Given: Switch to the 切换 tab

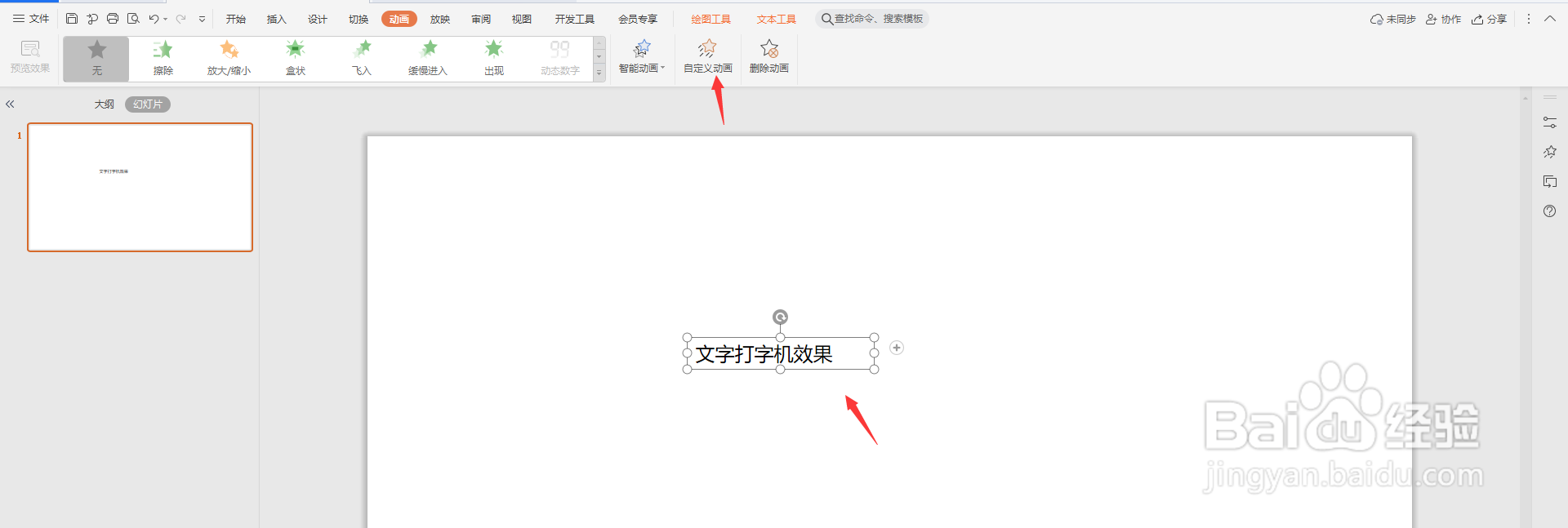Looking at the screenshot, I should [359, 19].
